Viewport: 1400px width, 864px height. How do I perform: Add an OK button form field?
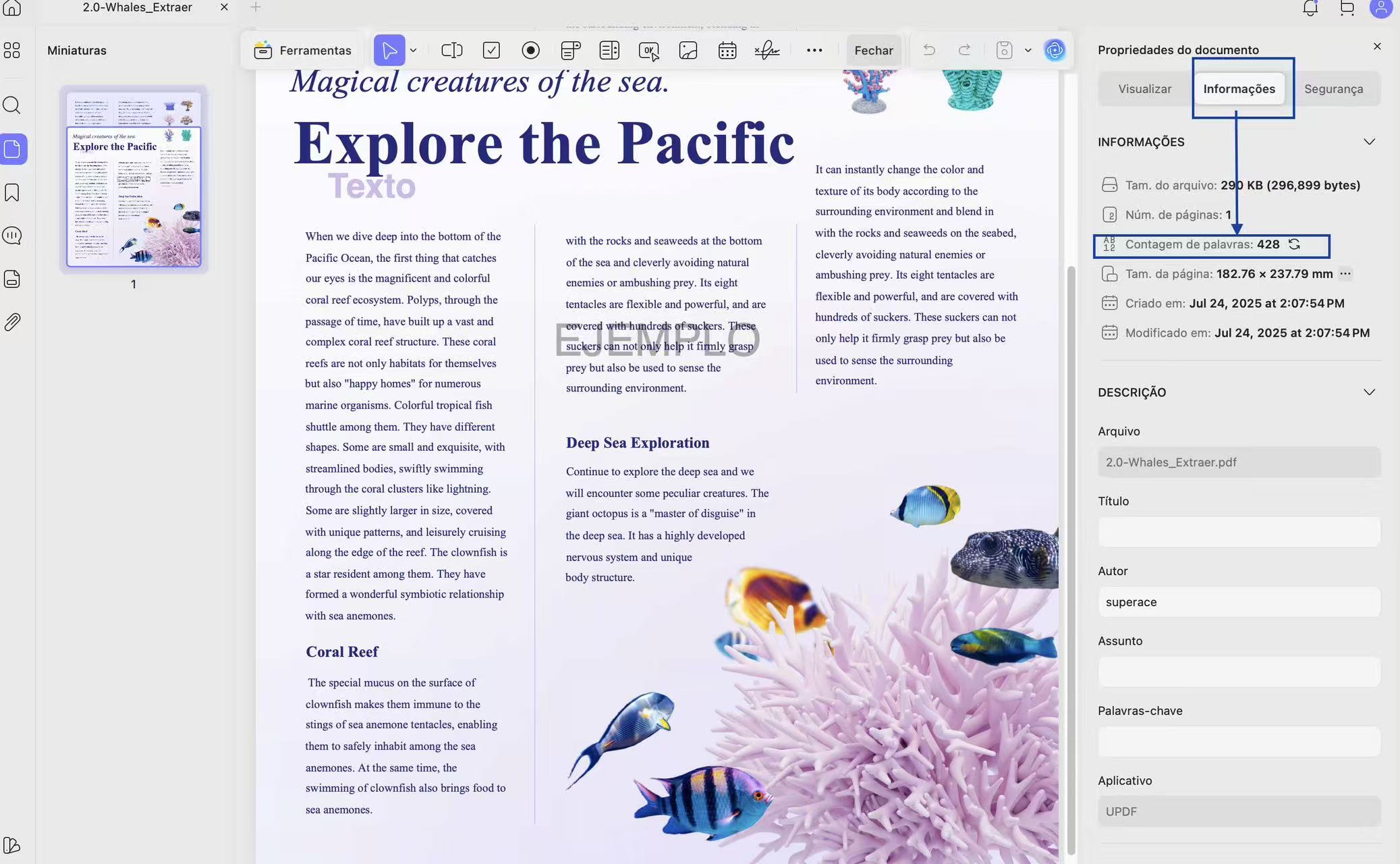(x=648, y=51)
